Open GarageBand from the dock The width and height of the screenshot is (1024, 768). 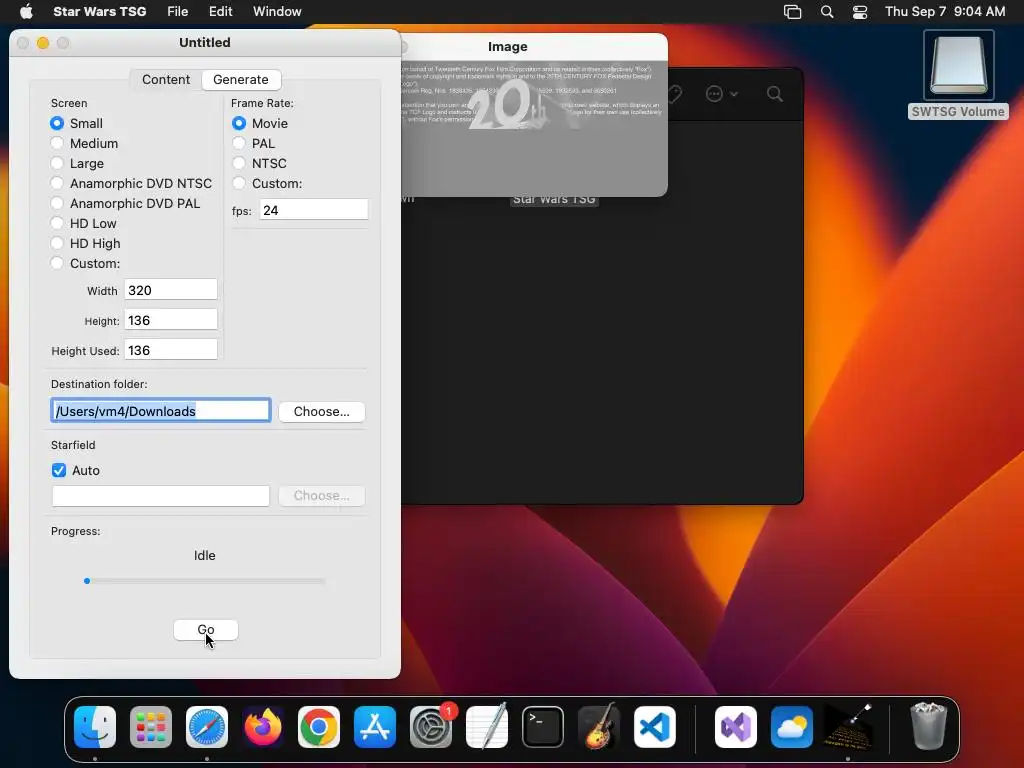tap(599, 727)
